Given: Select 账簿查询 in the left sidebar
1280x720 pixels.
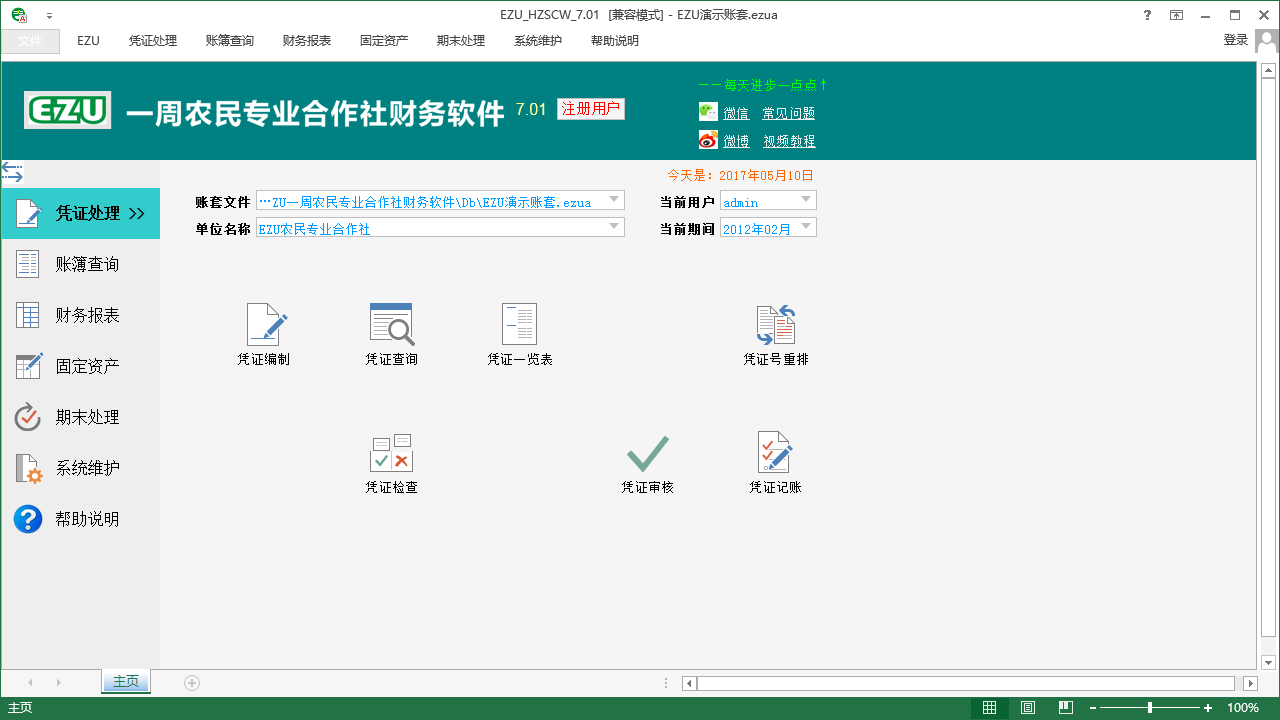Looking at the screenshot, I should pyautogui.click(x=80, y=264).
